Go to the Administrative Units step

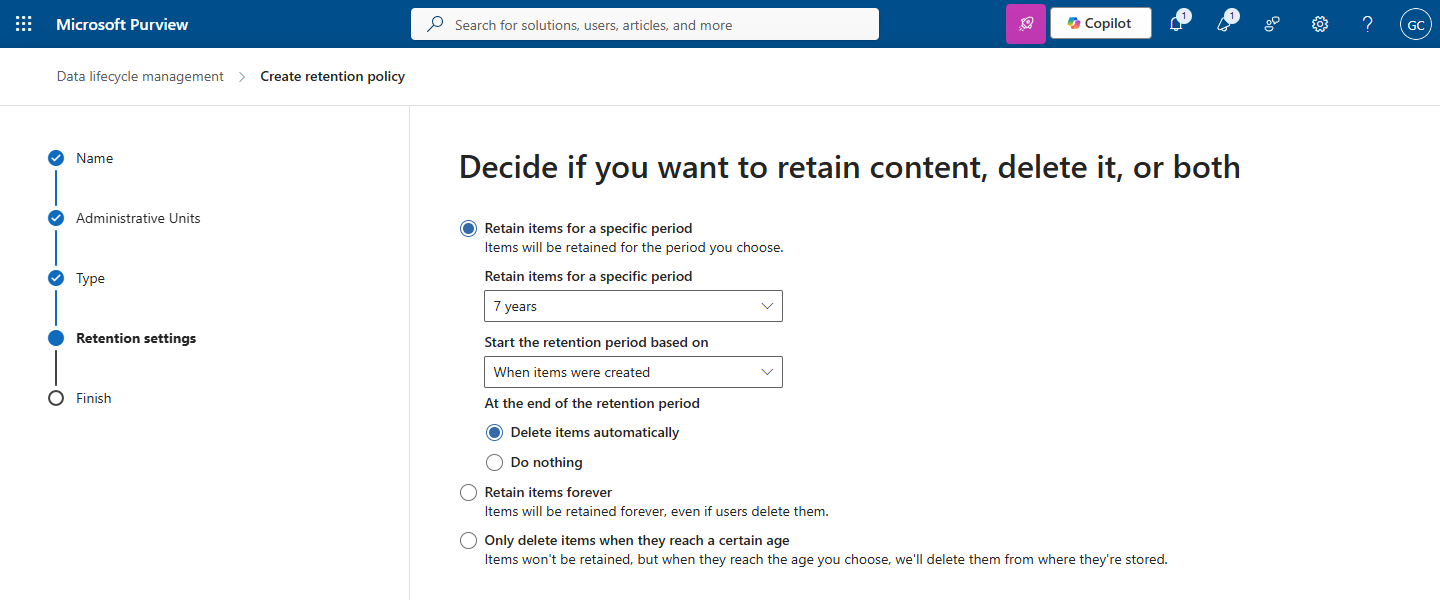(x=138, y=218)
